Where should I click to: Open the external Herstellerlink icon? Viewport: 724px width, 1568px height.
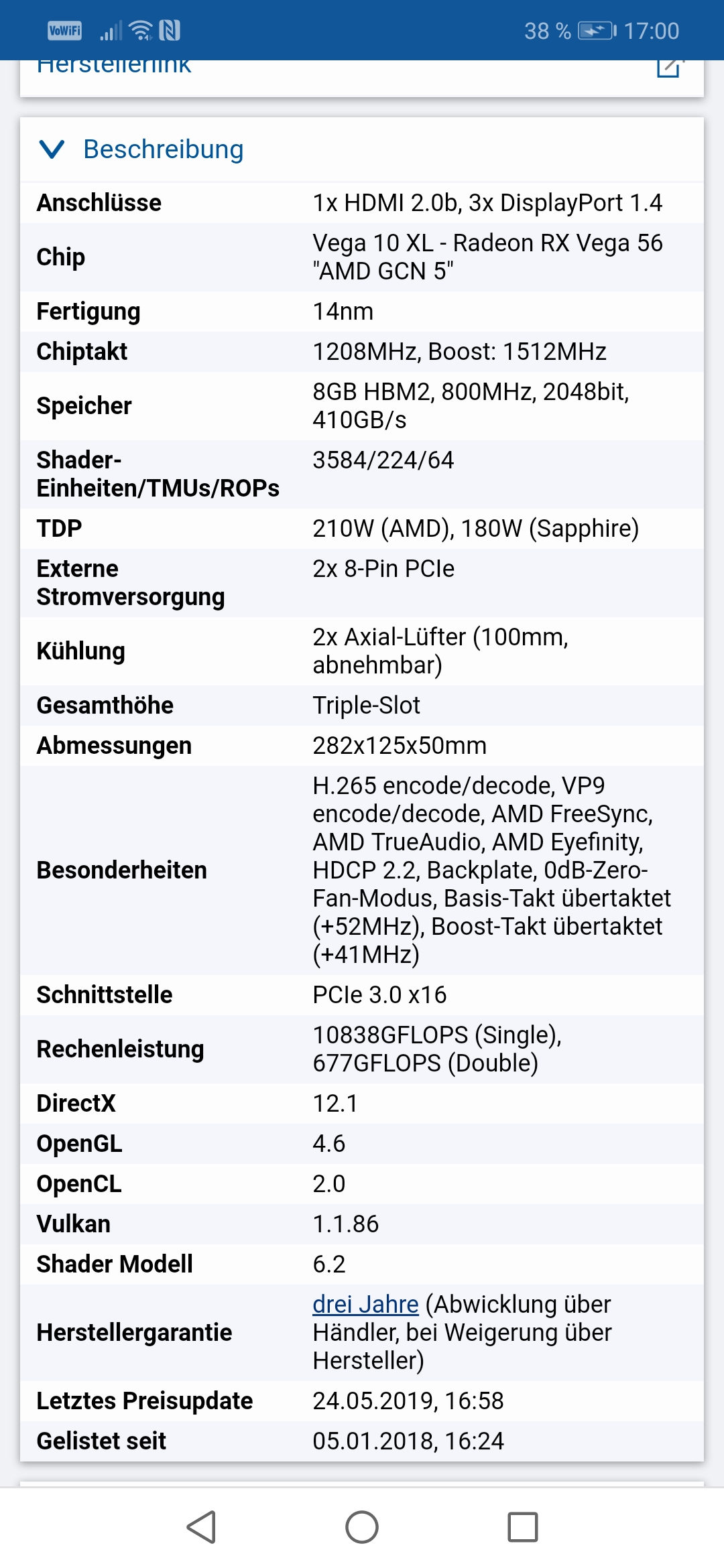tap(669, 67)
